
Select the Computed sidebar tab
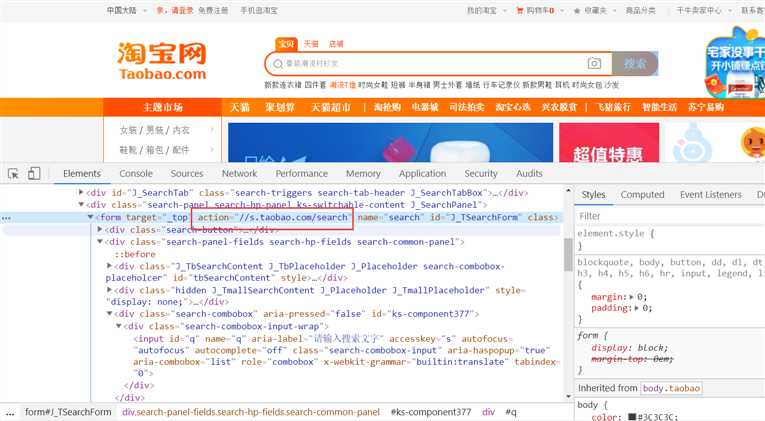(643, 195)
